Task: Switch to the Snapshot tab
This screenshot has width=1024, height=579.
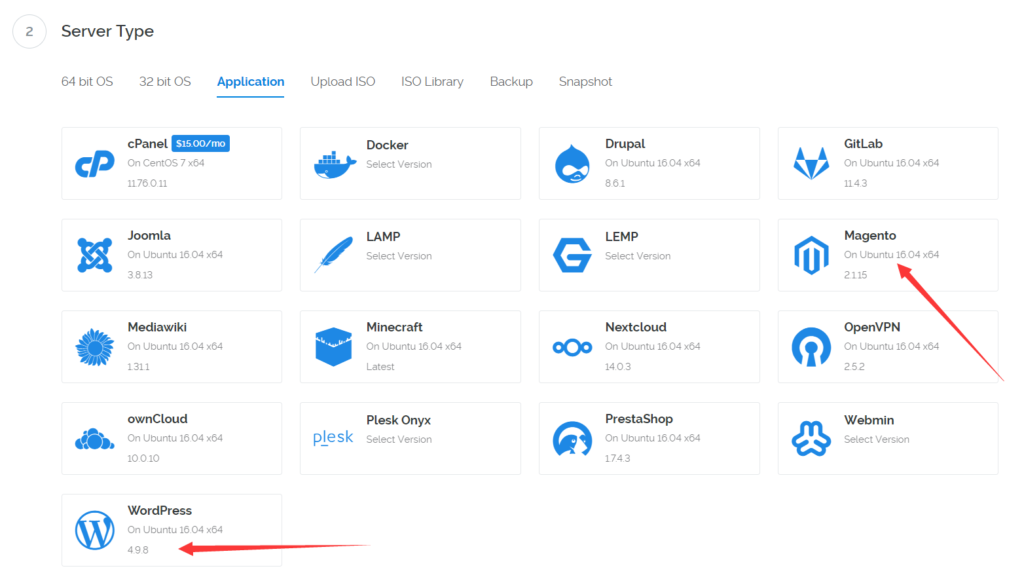Action: (x=585, y=82)
